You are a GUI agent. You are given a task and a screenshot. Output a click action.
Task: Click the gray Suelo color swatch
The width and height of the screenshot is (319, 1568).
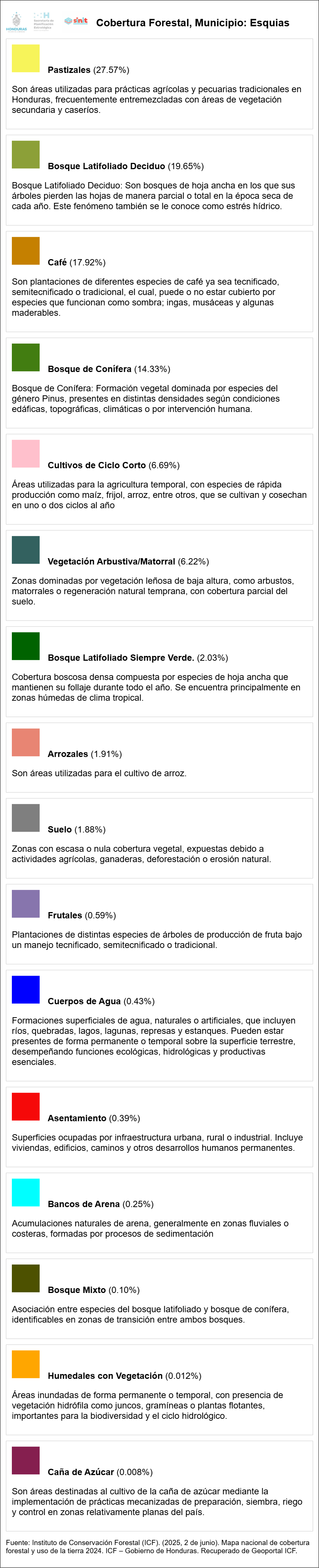pyautogui.click(x=26, y=817)
